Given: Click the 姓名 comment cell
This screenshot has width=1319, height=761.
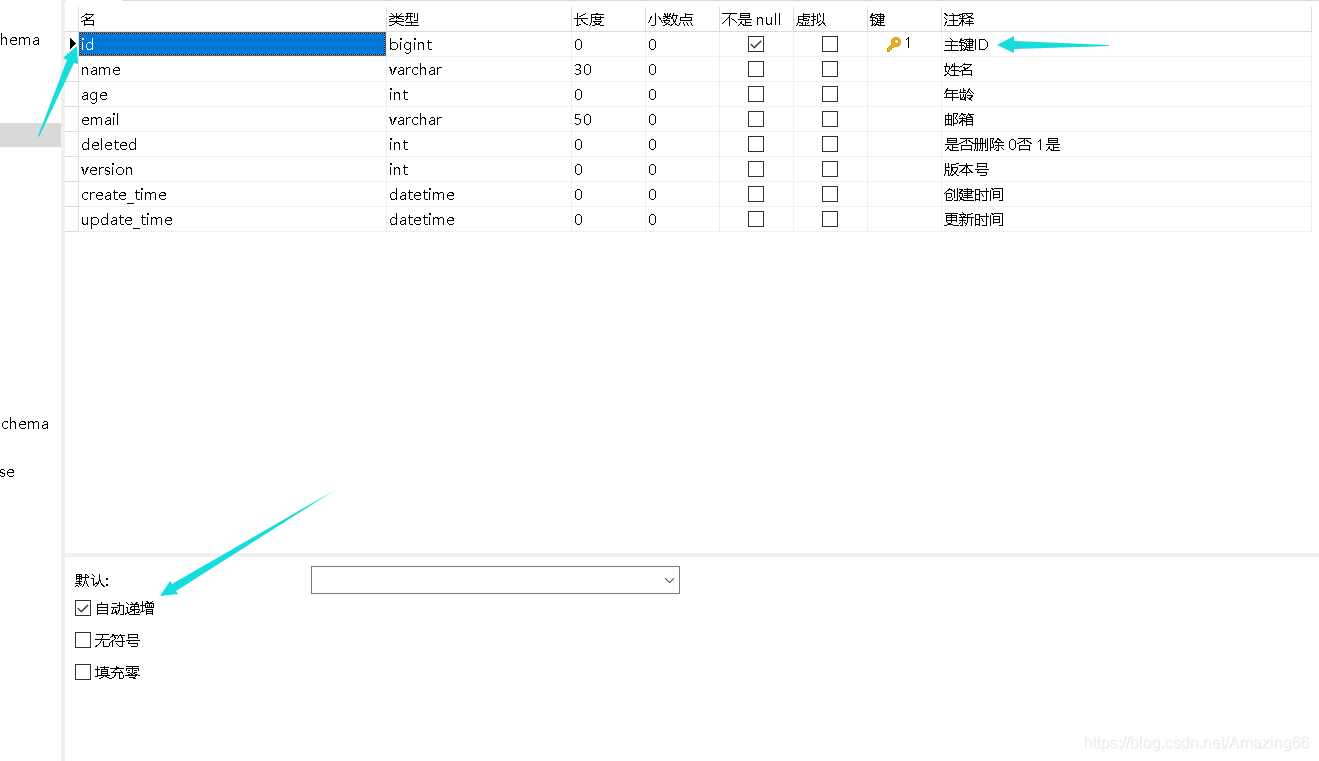Looking at the screenshot, I should (1126, 69).
